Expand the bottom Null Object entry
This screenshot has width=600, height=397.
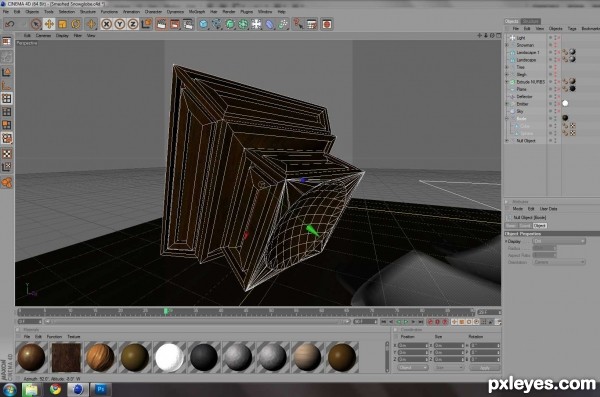(507, 141)
